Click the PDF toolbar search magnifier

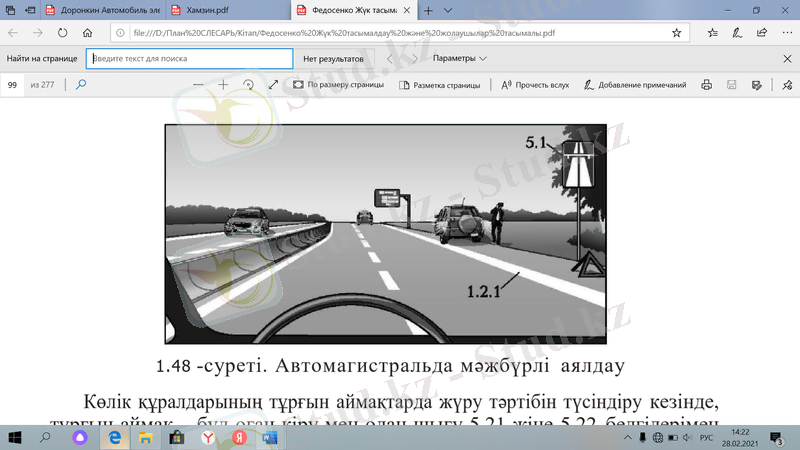[81, 85]
